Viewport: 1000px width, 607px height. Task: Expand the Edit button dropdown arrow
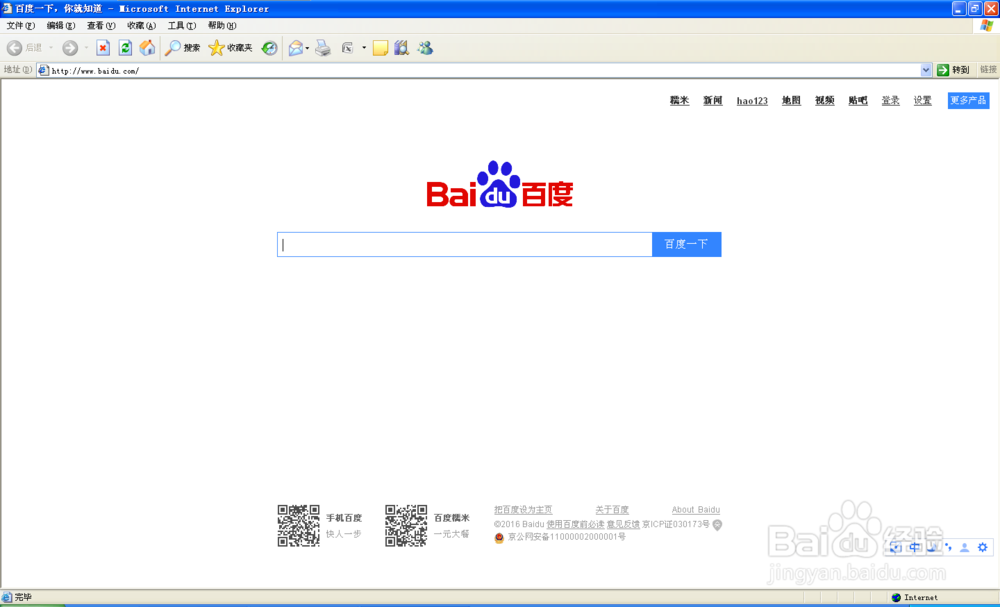tap(364, 48)
